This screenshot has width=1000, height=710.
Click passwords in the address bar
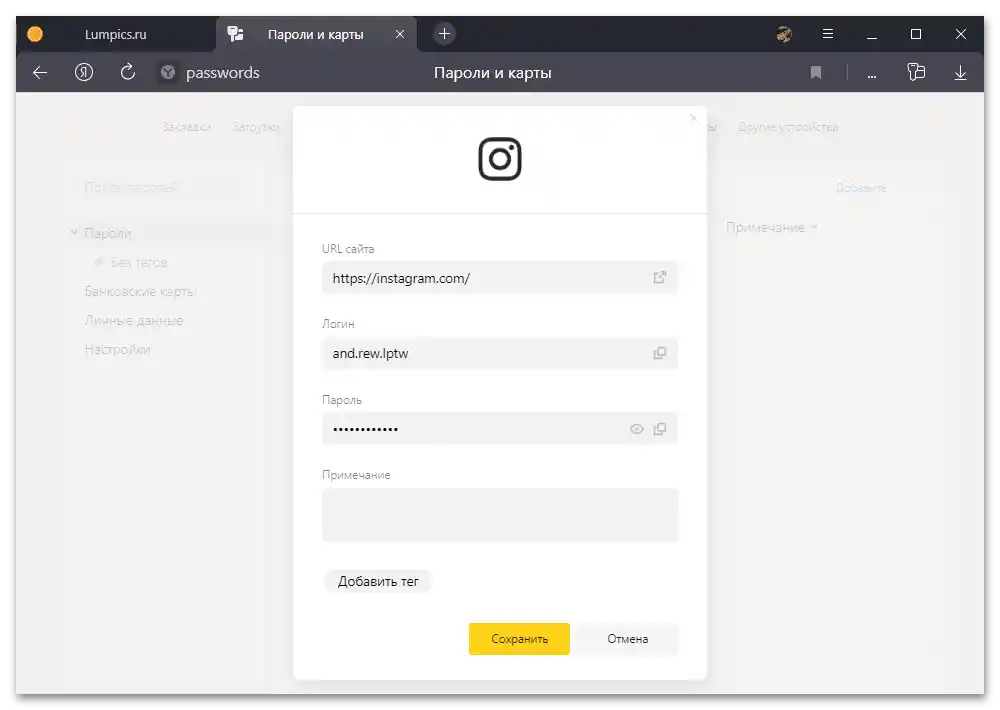(x=223, y=73)
